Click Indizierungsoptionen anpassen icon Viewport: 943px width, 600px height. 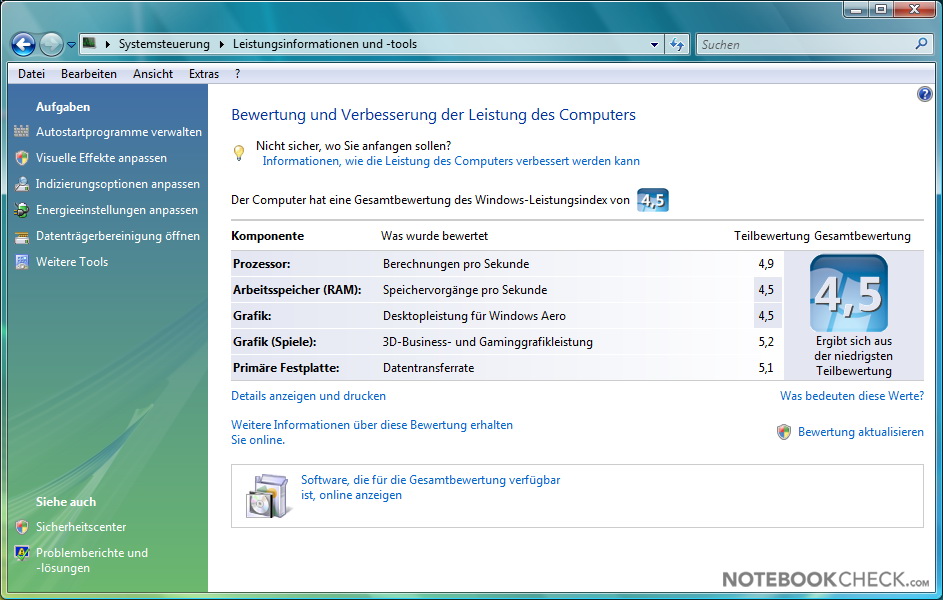(x=22, y=183)
